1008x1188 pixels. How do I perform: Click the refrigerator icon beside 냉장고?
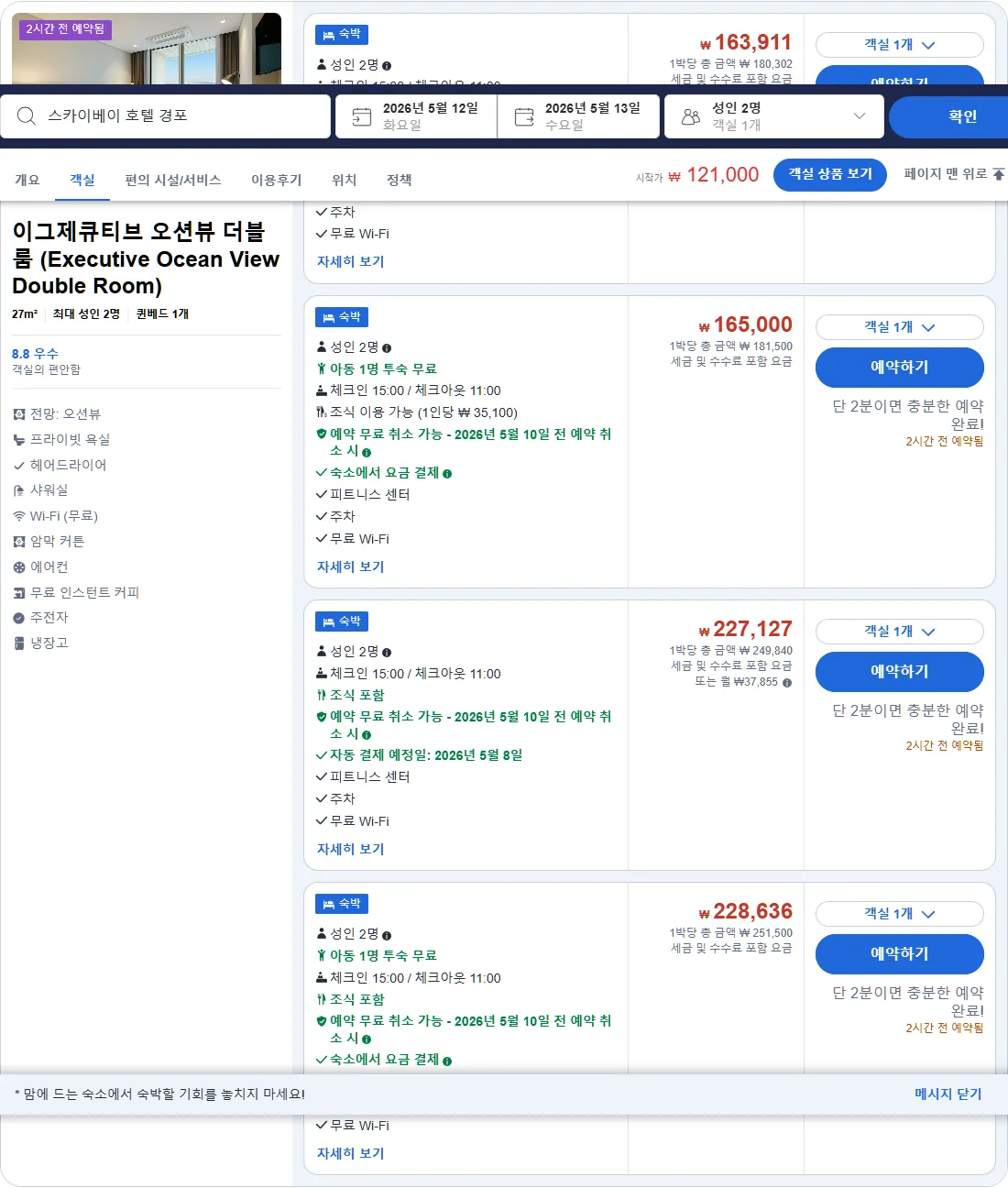(x=19, y=643)
